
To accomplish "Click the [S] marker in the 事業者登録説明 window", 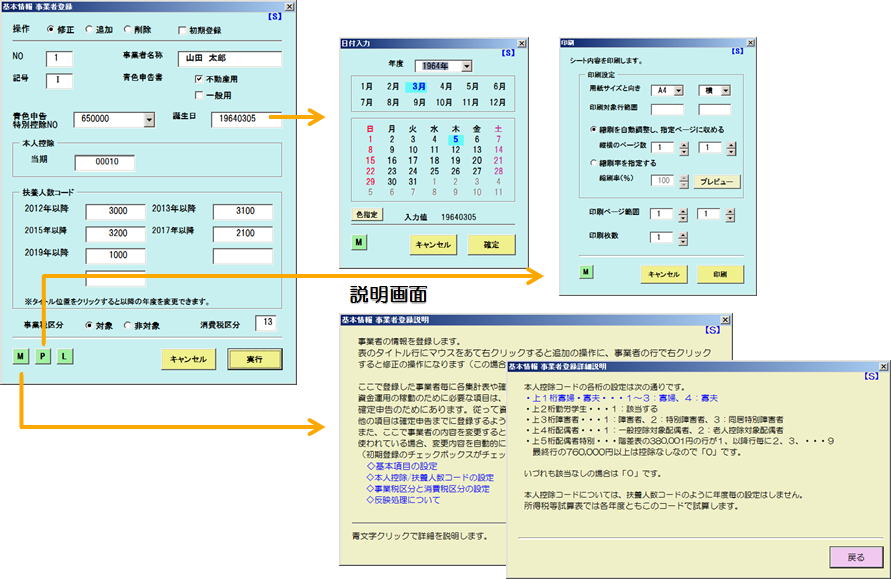I will click(x=713, y=330).
